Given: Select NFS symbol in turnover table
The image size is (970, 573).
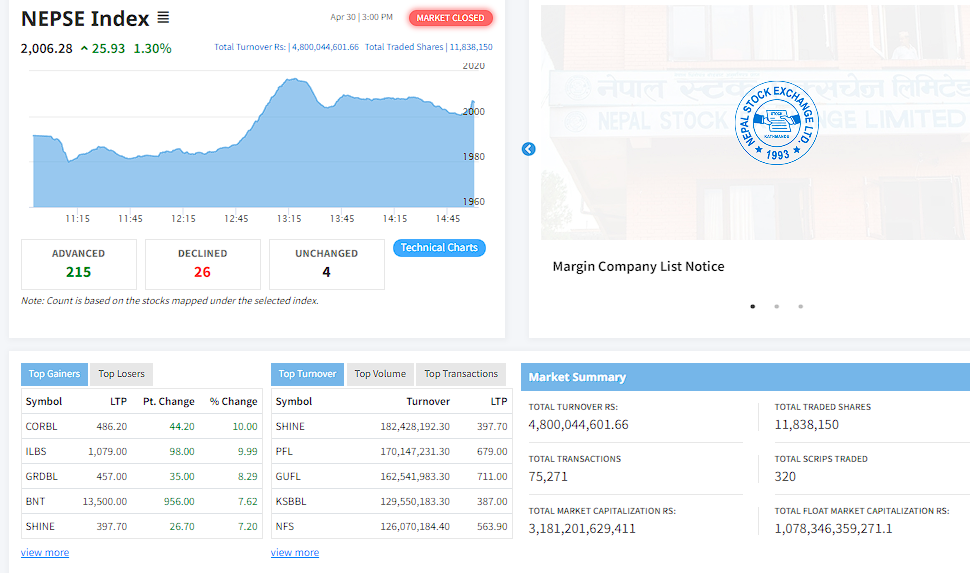Looking at the screenshot, I should click(x=285, y=527).
